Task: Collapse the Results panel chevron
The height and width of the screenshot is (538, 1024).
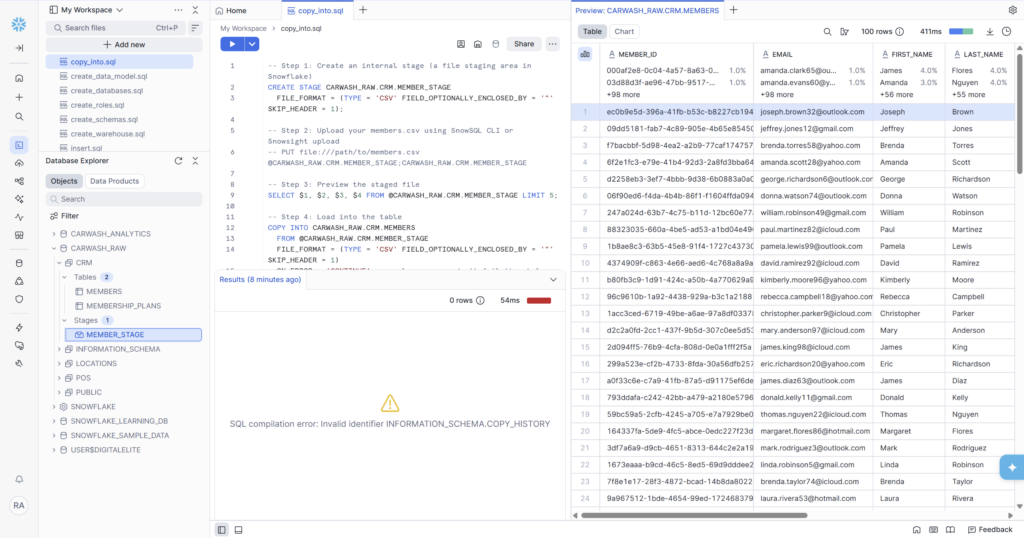Action: coord(553,280)
